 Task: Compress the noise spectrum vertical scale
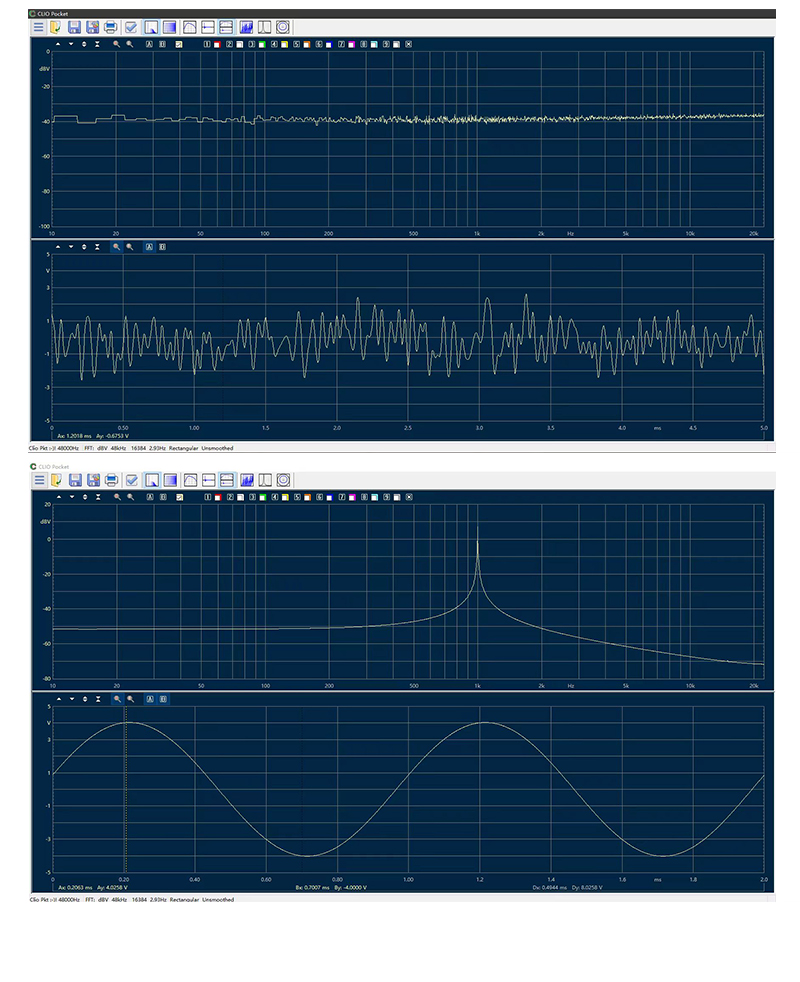[97, 44]
